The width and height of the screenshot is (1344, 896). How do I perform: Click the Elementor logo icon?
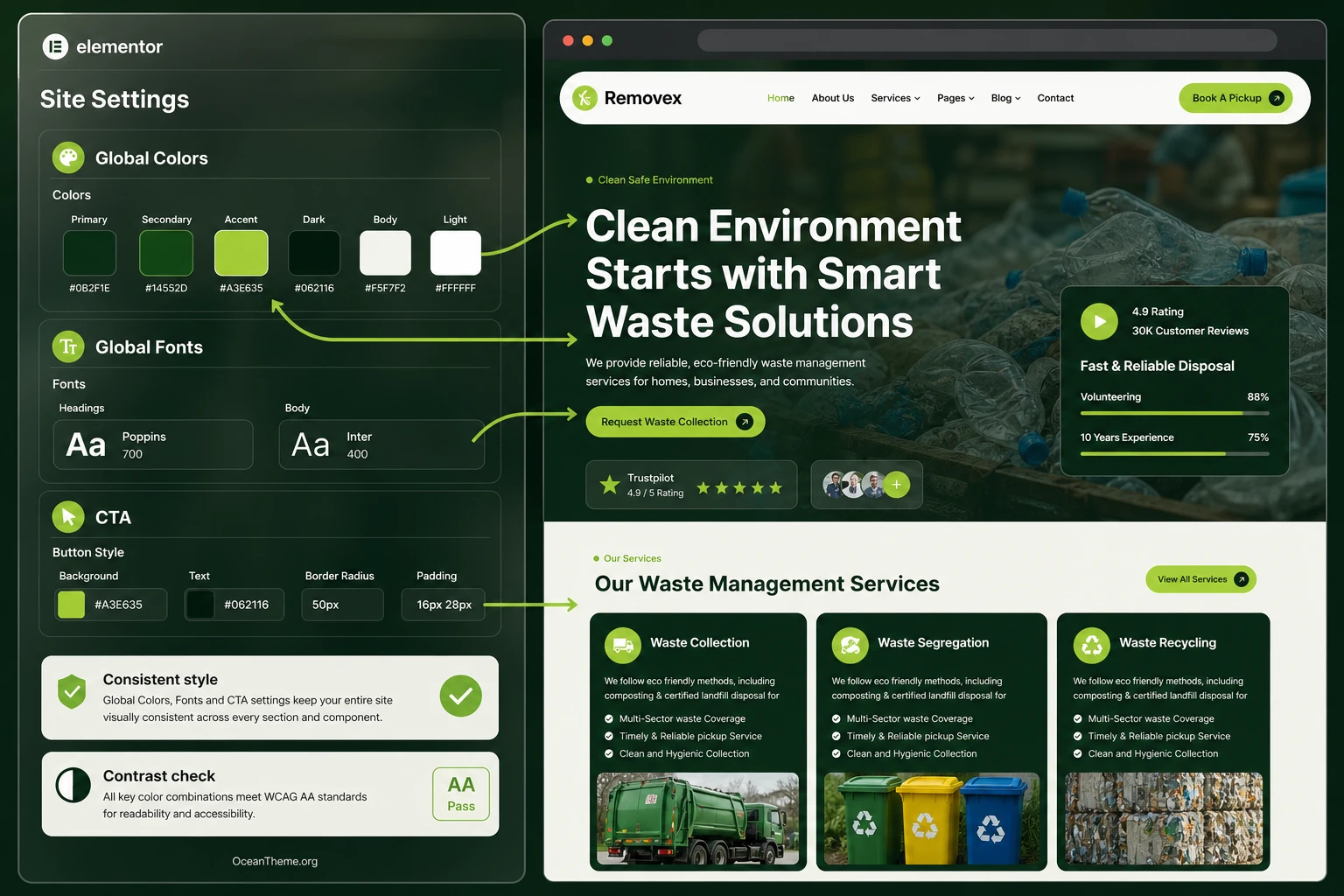pyautogui.click(x=55, y=46)
